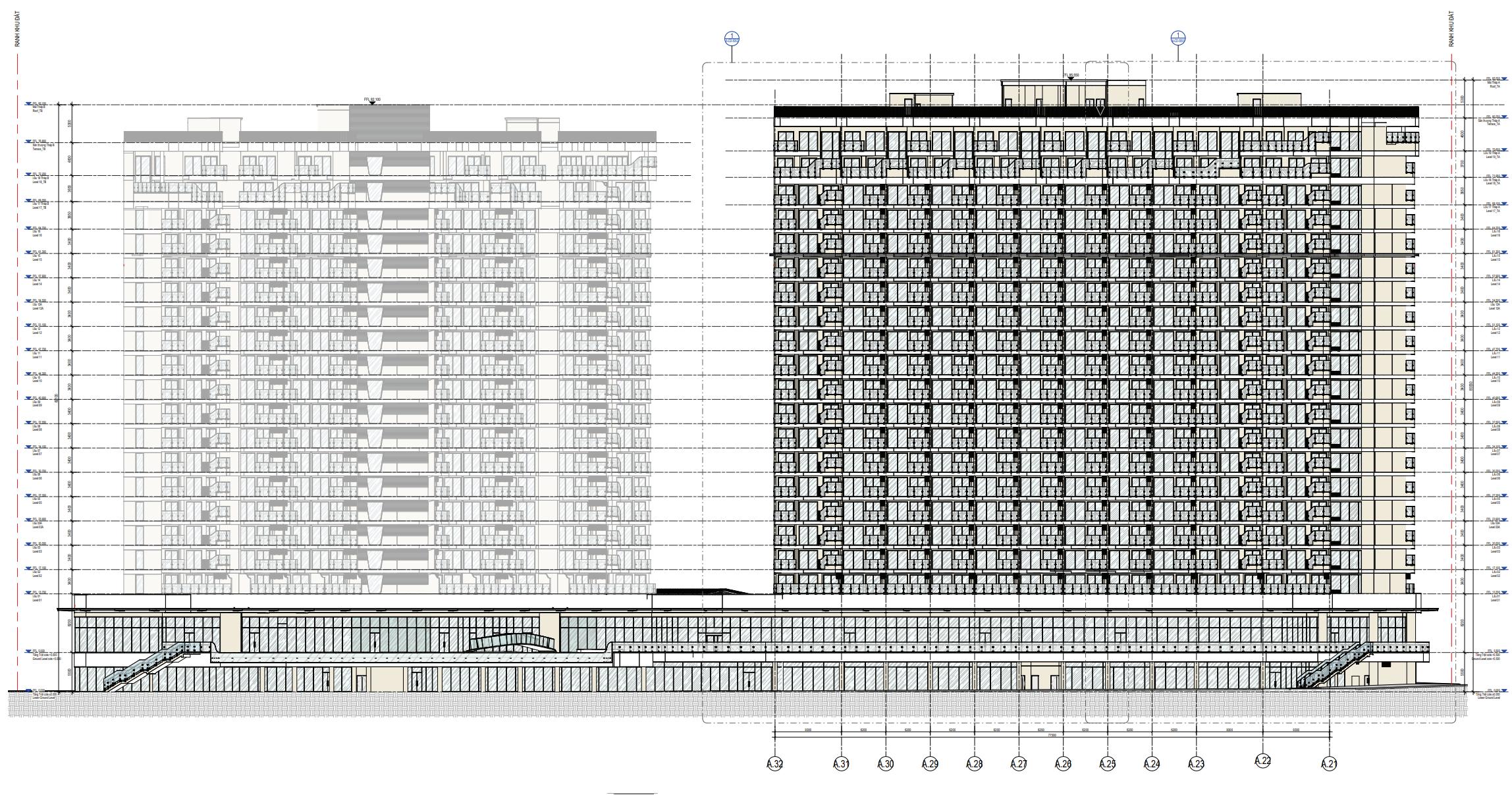Viewport: 1512px width, 795px height.
Task: Click right RANH KHU ĐẤT boundary label
Action: (x=1451, y=30)
